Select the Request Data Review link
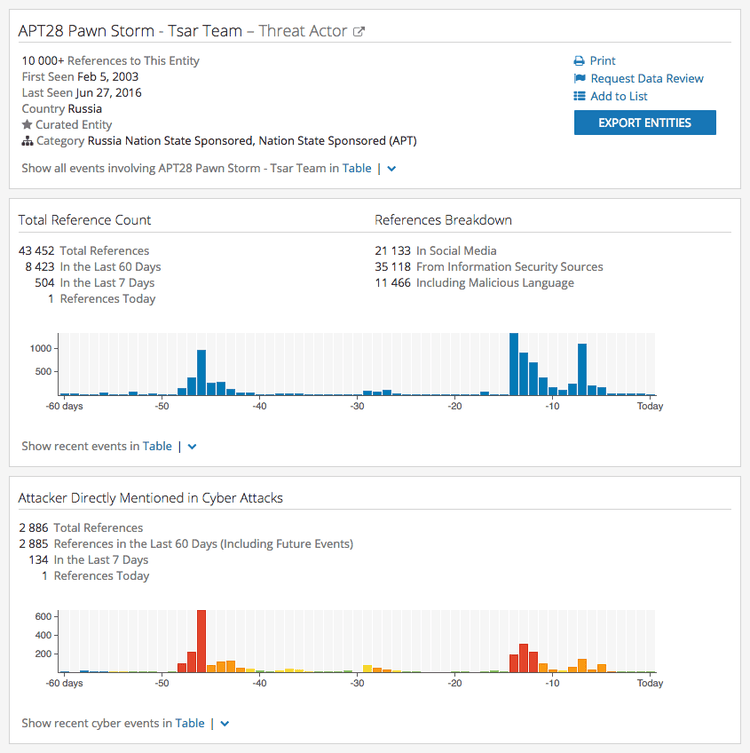750x753 pixels. click(647, 79)
